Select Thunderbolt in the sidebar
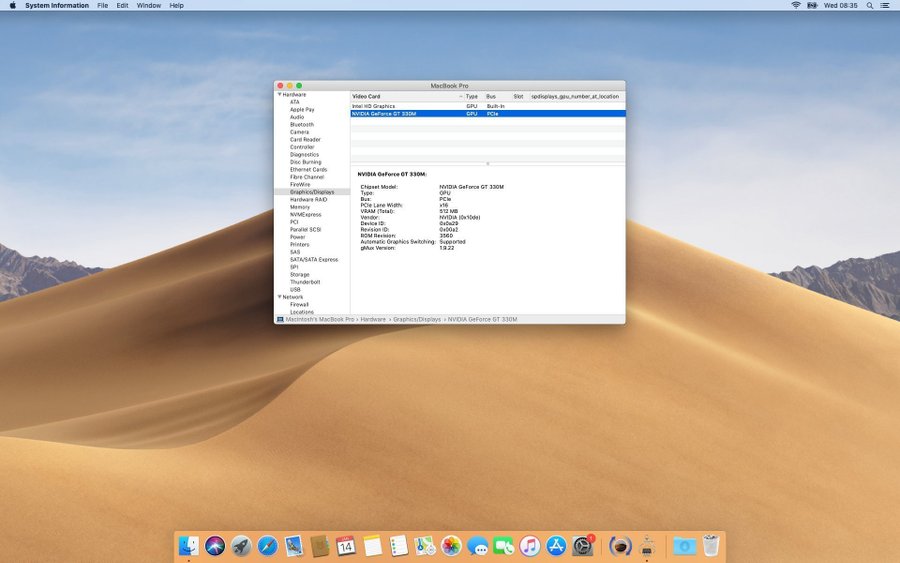 click(305, 282)
